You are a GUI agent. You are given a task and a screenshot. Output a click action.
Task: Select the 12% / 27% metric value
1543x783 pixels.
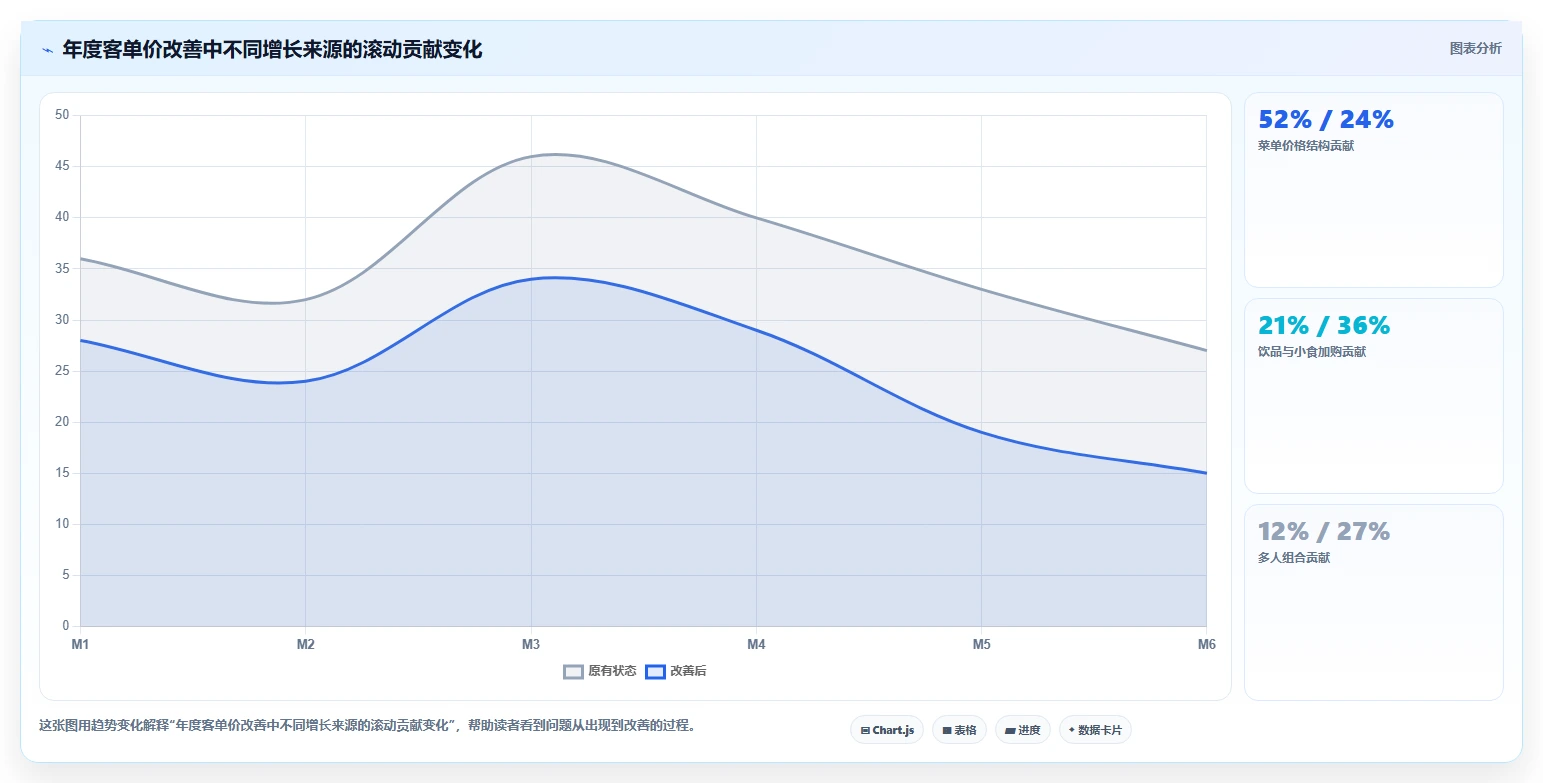(x=1324, y=532)
